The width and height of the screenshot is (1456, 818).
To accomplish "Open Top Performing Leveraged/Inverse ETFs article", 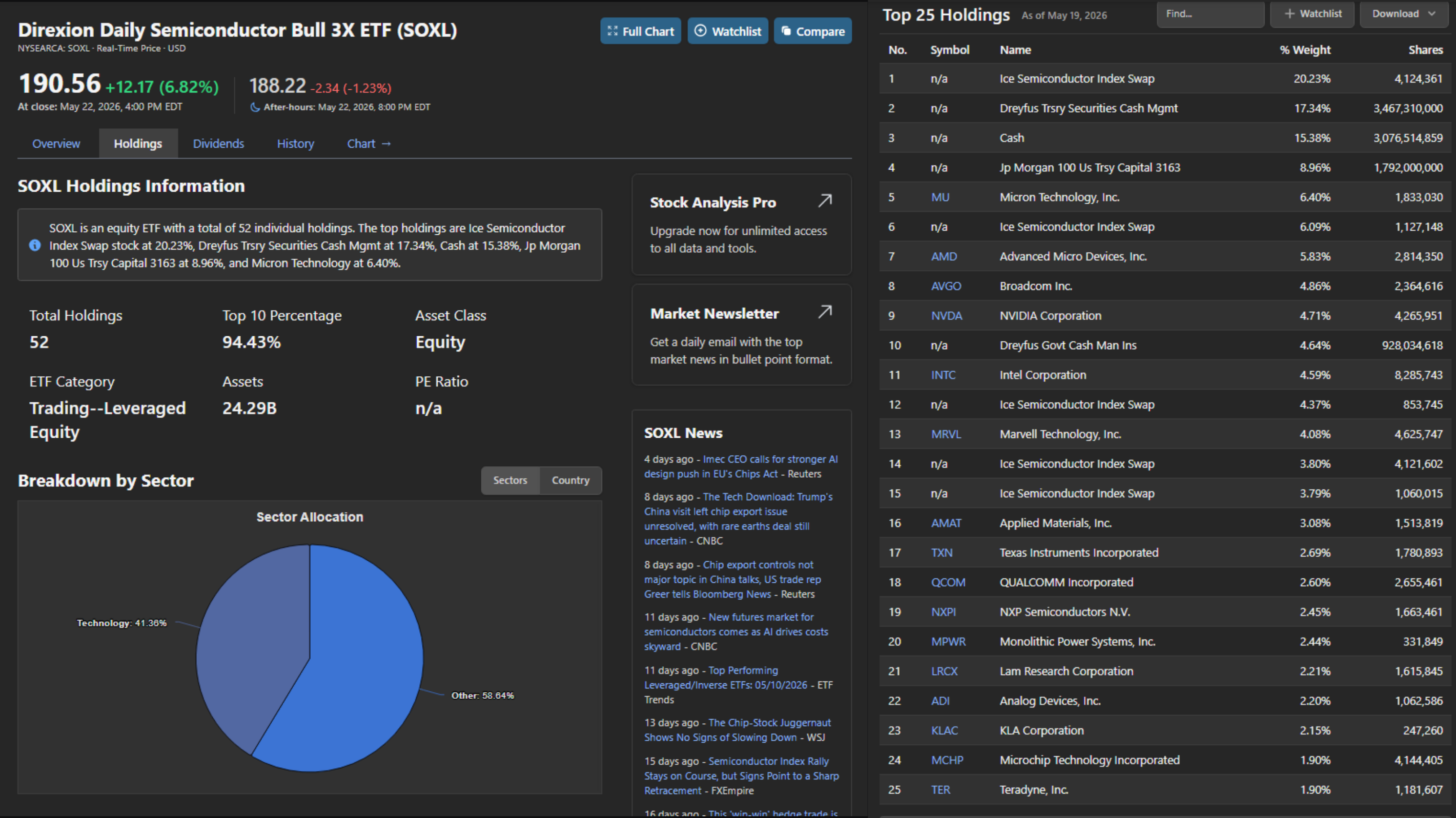I will (726, 678).
